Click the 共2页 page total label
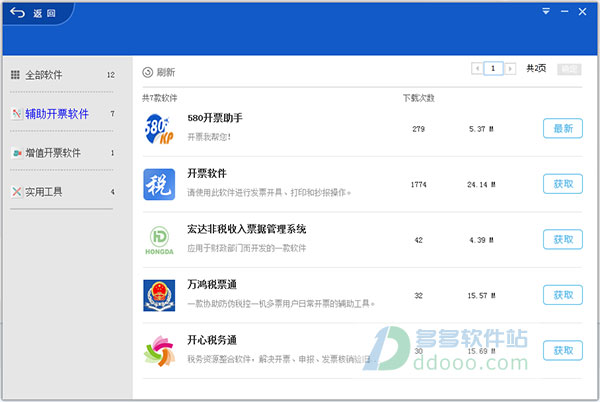 [536, 68]
